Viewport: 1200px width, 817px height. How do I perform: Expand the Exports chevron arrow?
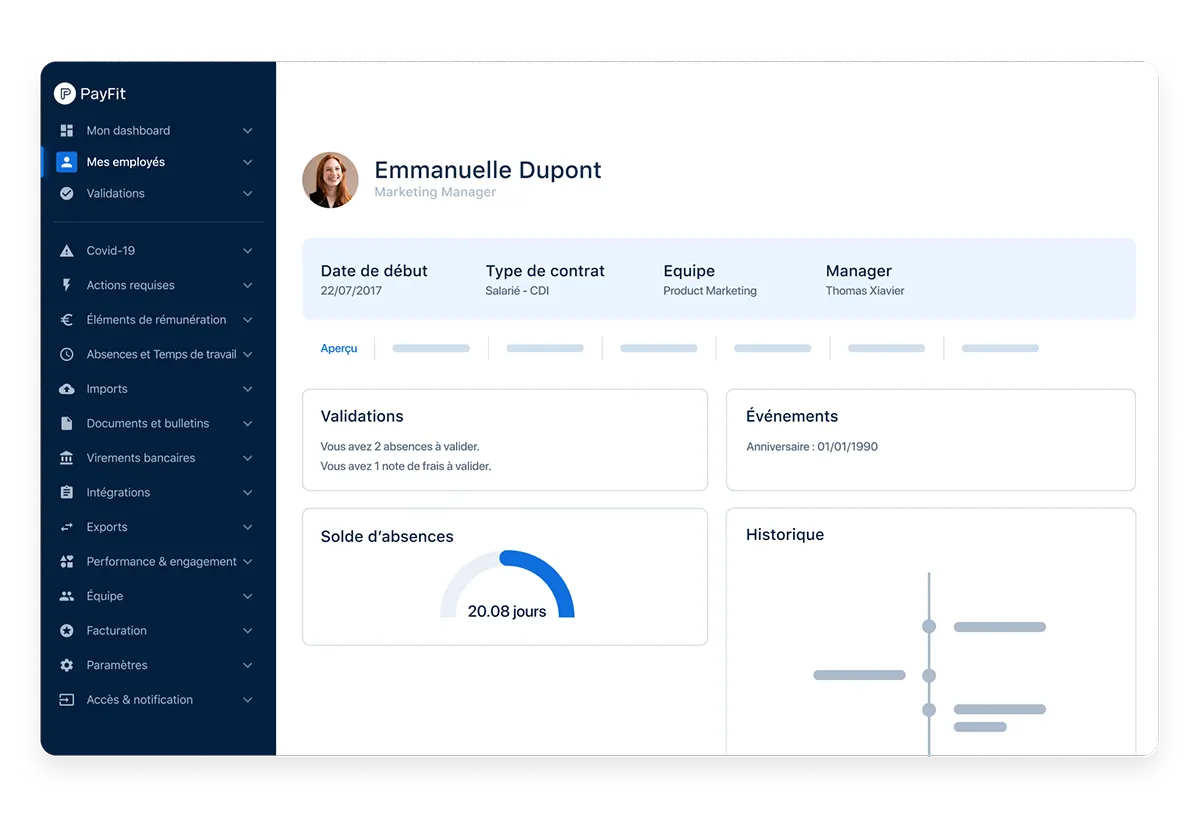click(248, 527)
